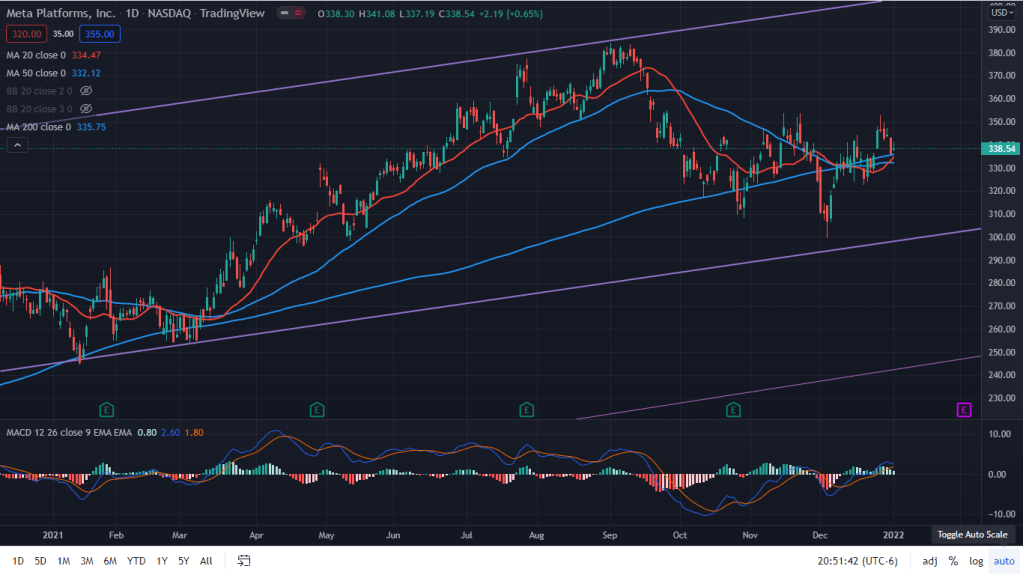Viewport: 1023px width, 575px height.
Task: Toggle the log scale option
Action: [975, 561]
